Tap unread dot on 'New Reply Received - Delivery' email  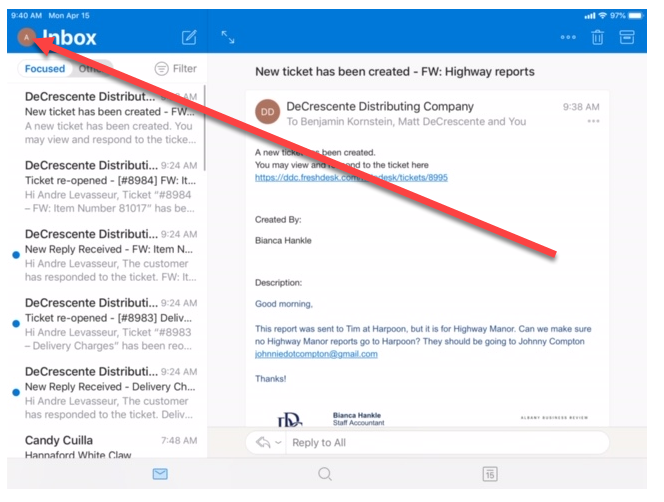pos(16,392)
